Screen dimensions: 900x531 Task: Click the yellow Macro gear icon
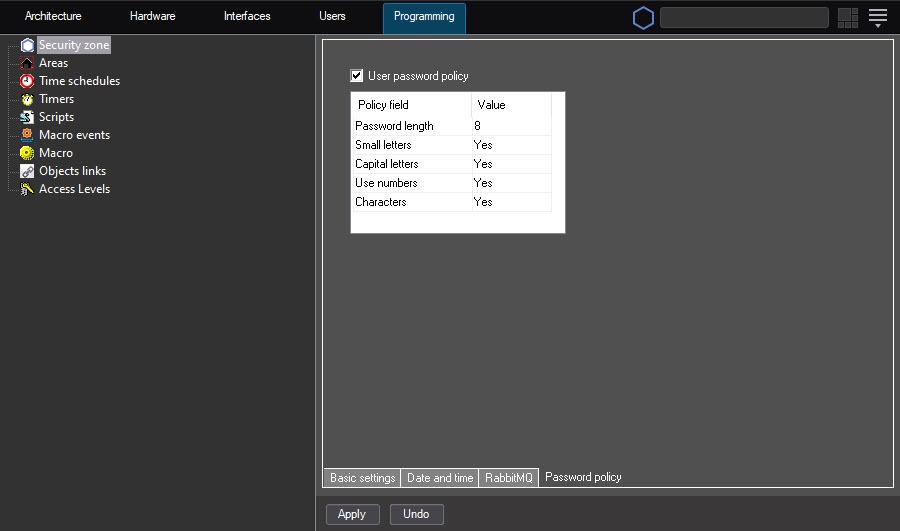tap(27, 153)
